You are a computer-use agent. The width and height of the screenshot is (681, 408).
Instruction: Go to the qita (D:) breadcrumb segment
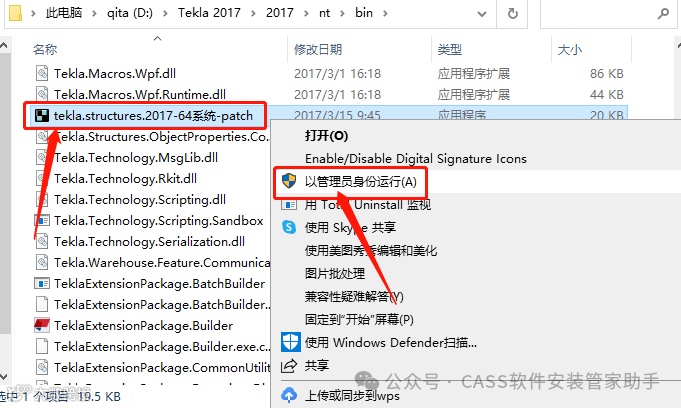[130, 13]
